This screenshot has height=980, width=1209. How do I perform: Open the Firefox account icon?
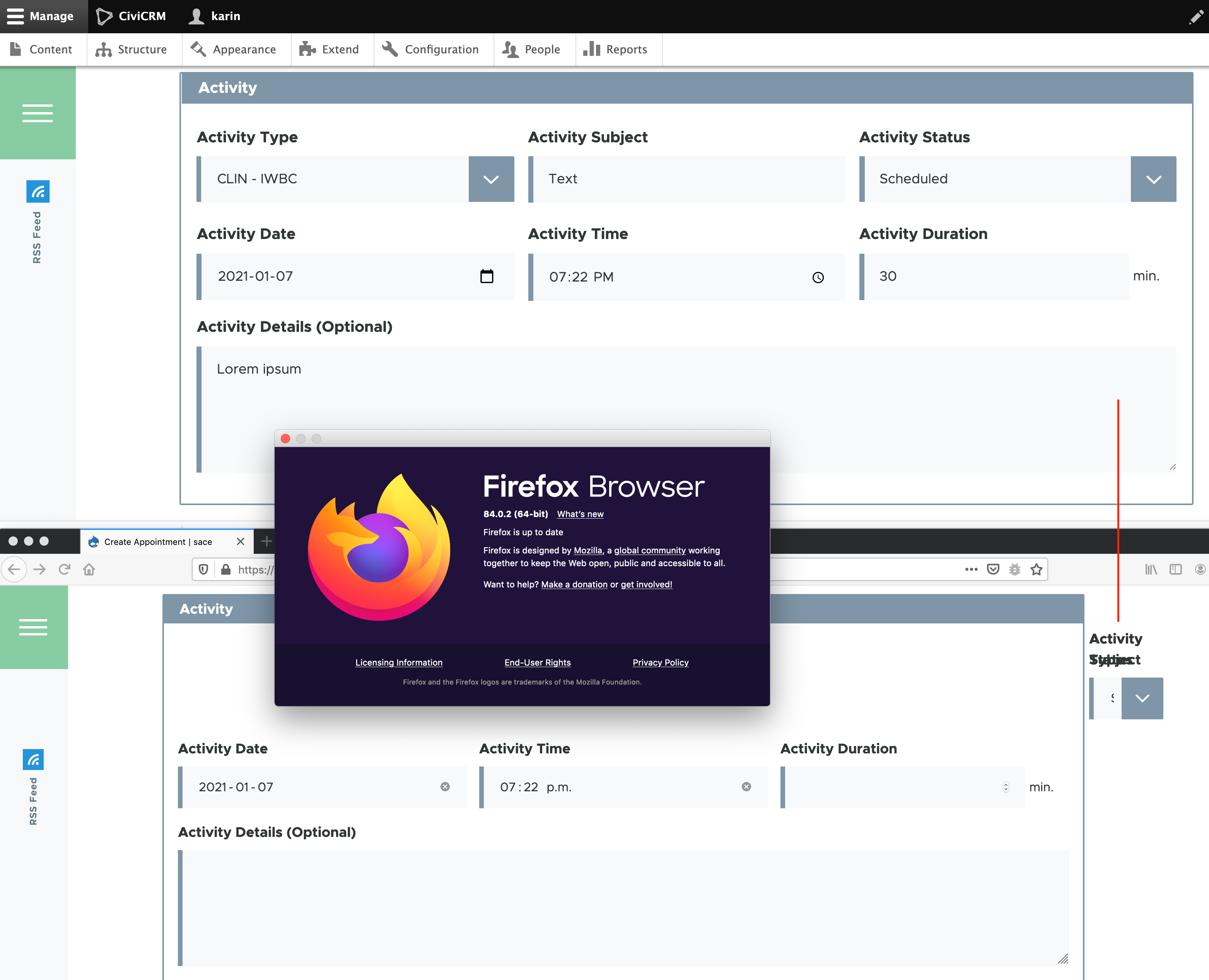point(1201,570)
